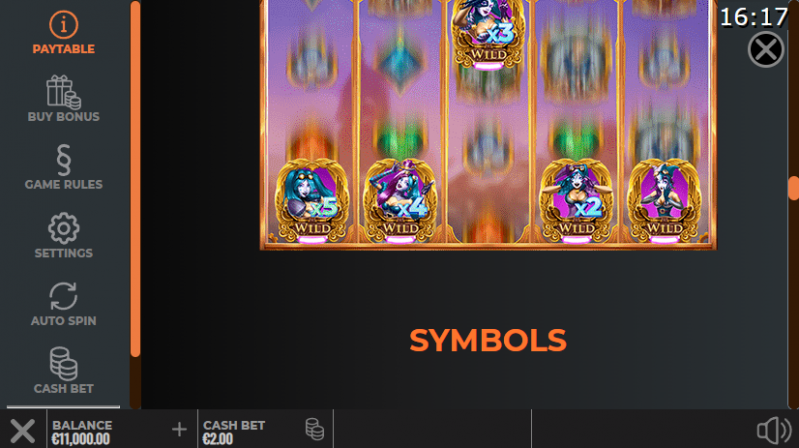Close the paytable overlay with the circled X
Viewport: 799px width, 448px height.
[766, 49]
